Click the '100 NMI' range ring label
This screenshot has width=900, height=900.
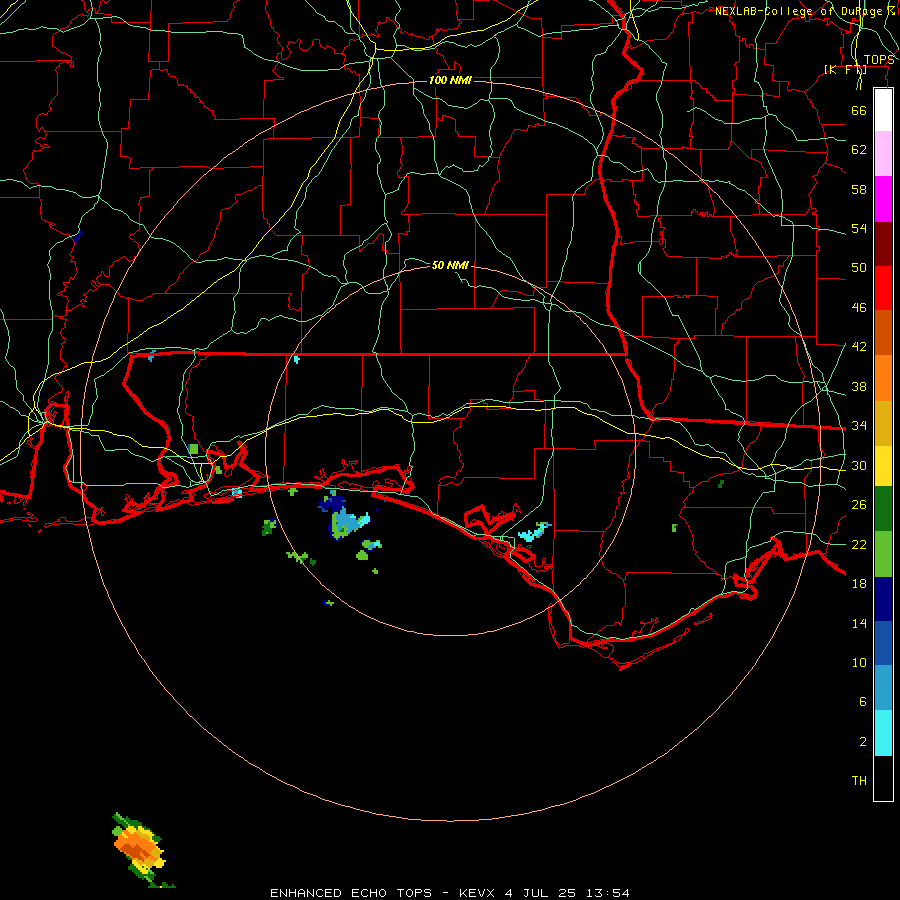pyautogui.click(x=450, y=80)
